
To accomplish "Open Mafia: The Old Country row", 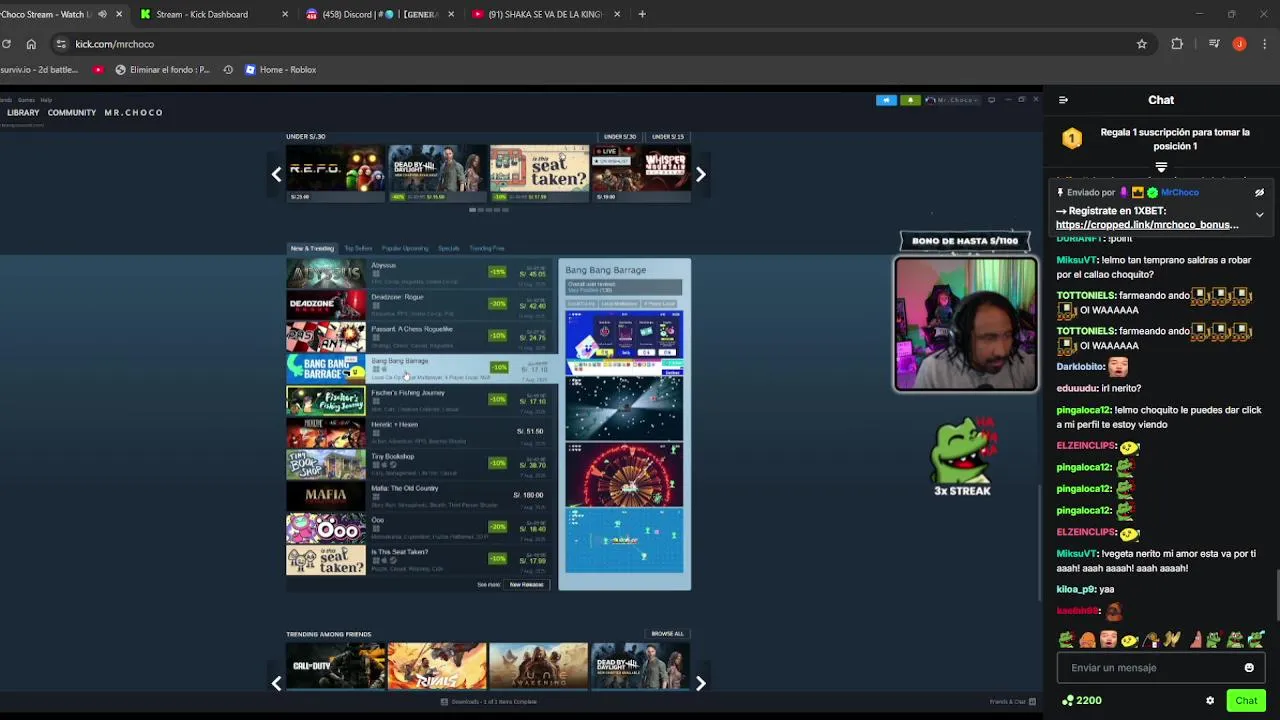I will point(418,496).
